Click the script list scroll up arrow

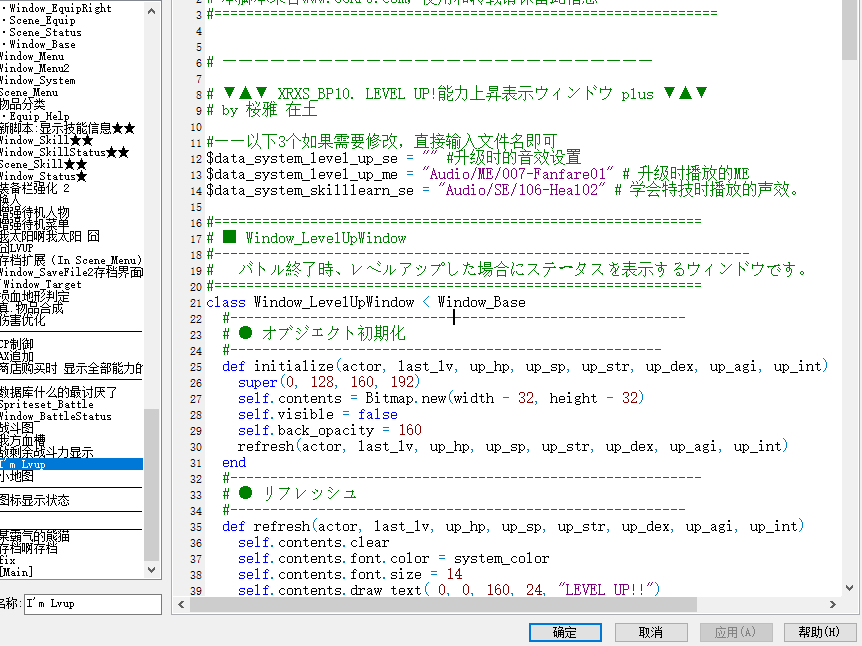(x=152, y=11)
